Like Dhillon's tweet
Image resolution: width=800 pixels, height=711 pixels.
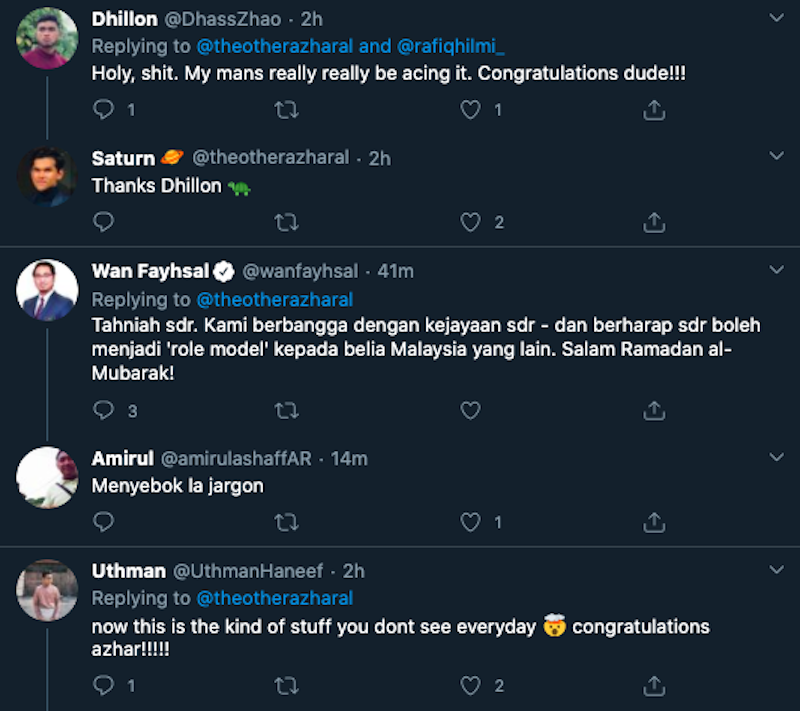(470, 110)
